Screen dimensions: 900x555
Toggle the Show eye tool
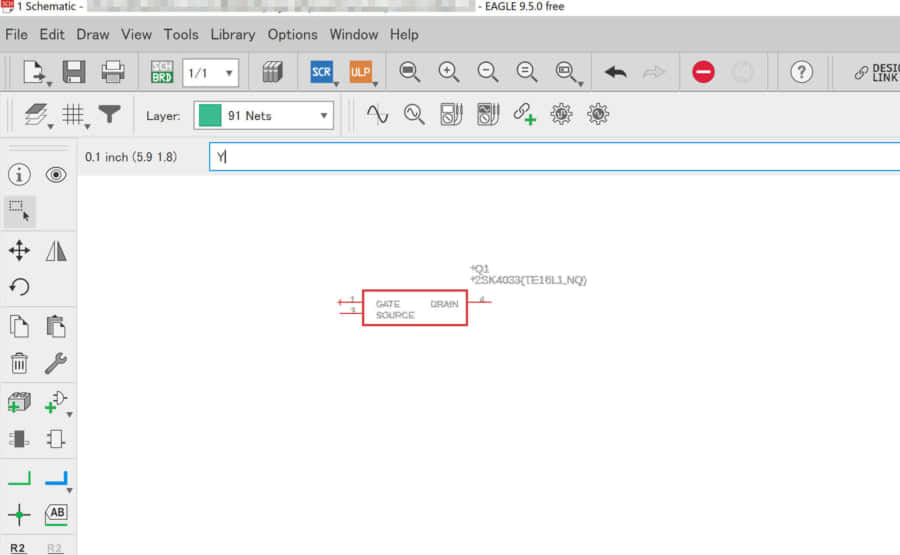click(x=56, y=174)
